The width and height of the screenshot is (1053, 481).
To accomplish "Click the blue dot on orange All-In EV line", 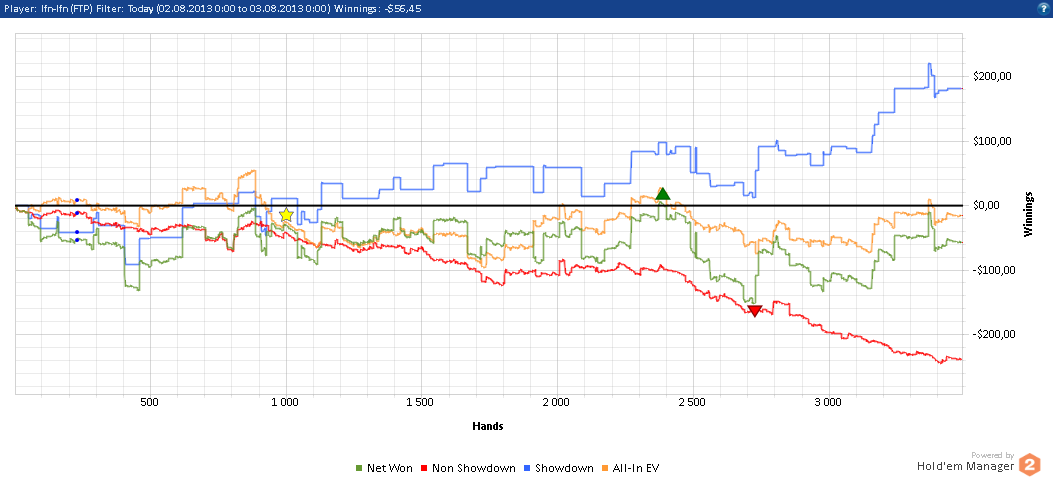I will pyautogui.click(x=77, y=201).
